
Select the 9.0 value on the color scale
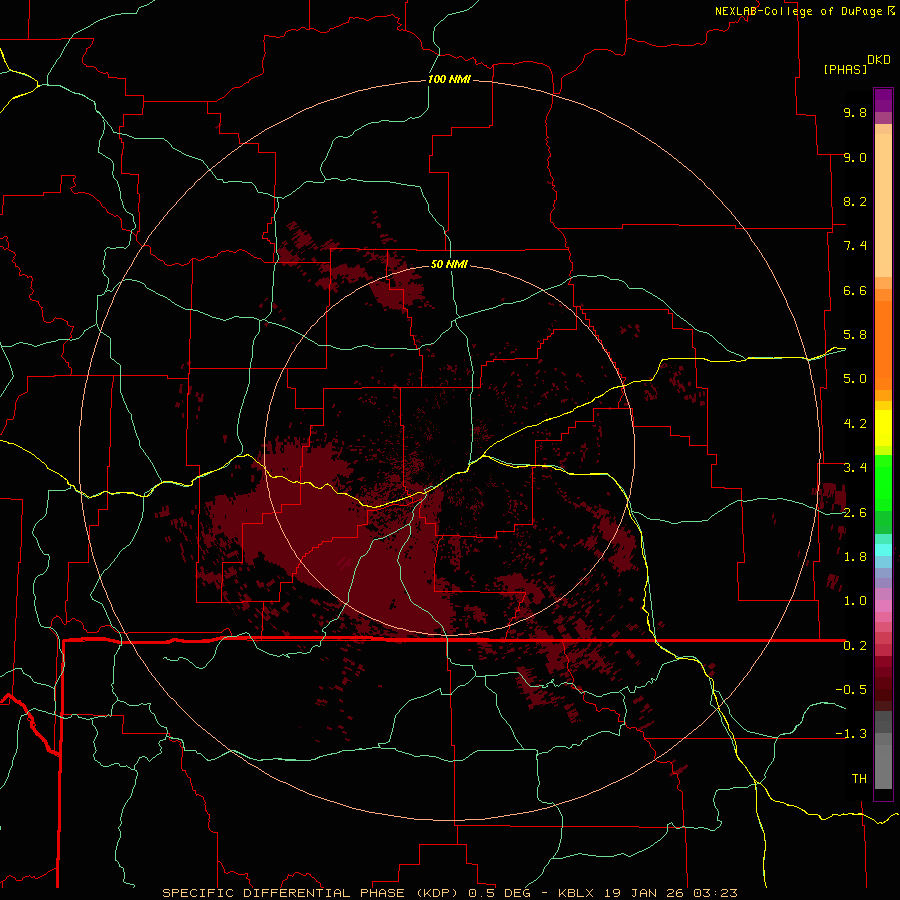click(855, 157)
